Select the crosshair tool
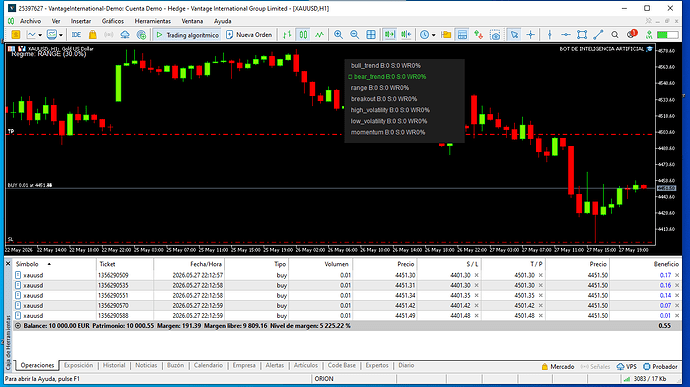The height and width of the screenshot is (387, 690). (531, 34)
